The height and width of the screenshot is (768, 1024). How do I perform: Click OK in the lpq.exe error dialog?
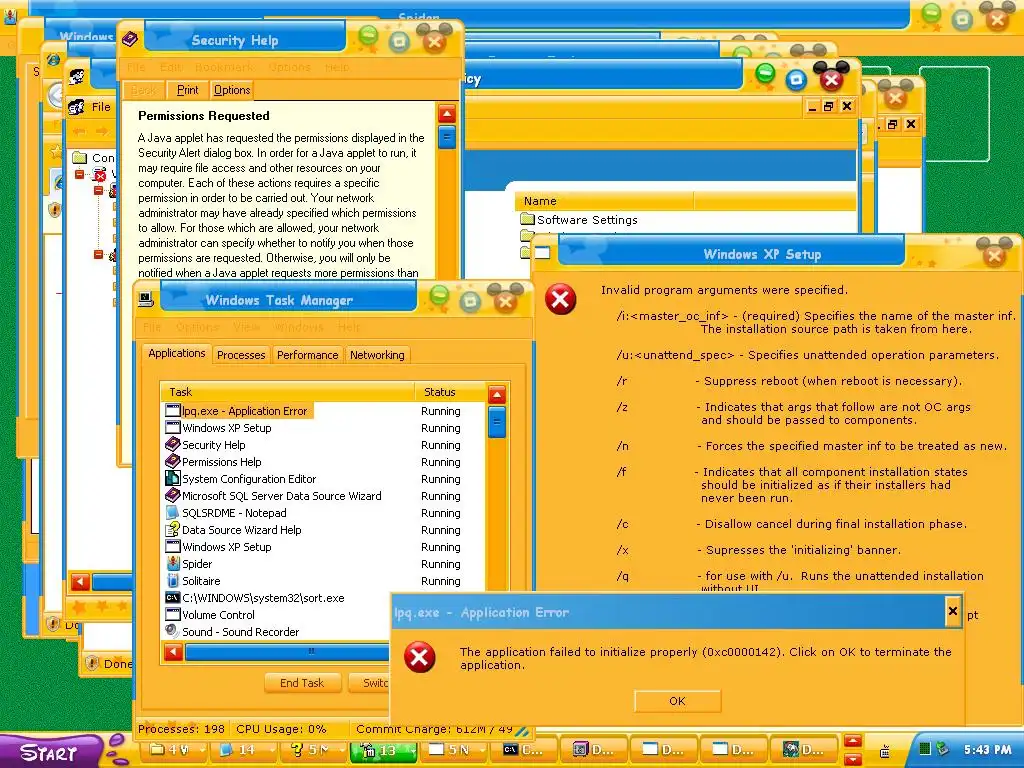click(x=677, y=701)
